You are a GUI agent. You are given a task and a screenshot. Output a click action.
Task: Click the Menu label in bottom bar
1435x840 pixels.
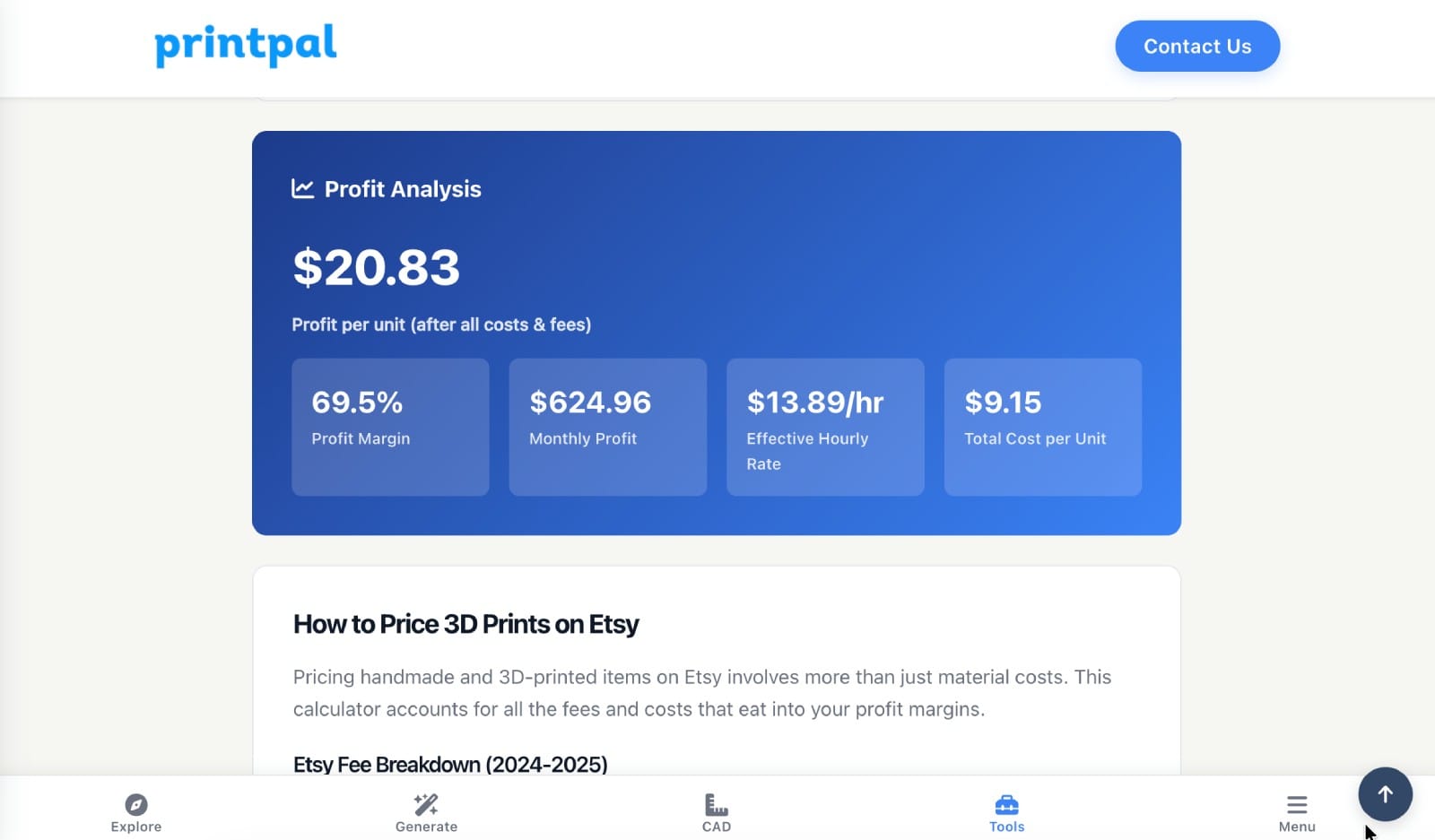tap(1297, 827)
